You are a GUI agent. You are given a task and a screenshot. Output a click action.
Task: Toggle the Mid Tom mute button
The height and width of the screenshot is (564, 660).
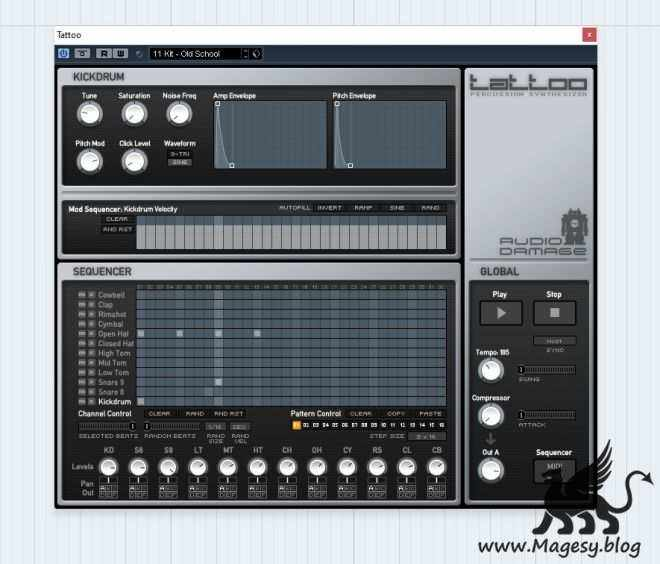point(82,363)
